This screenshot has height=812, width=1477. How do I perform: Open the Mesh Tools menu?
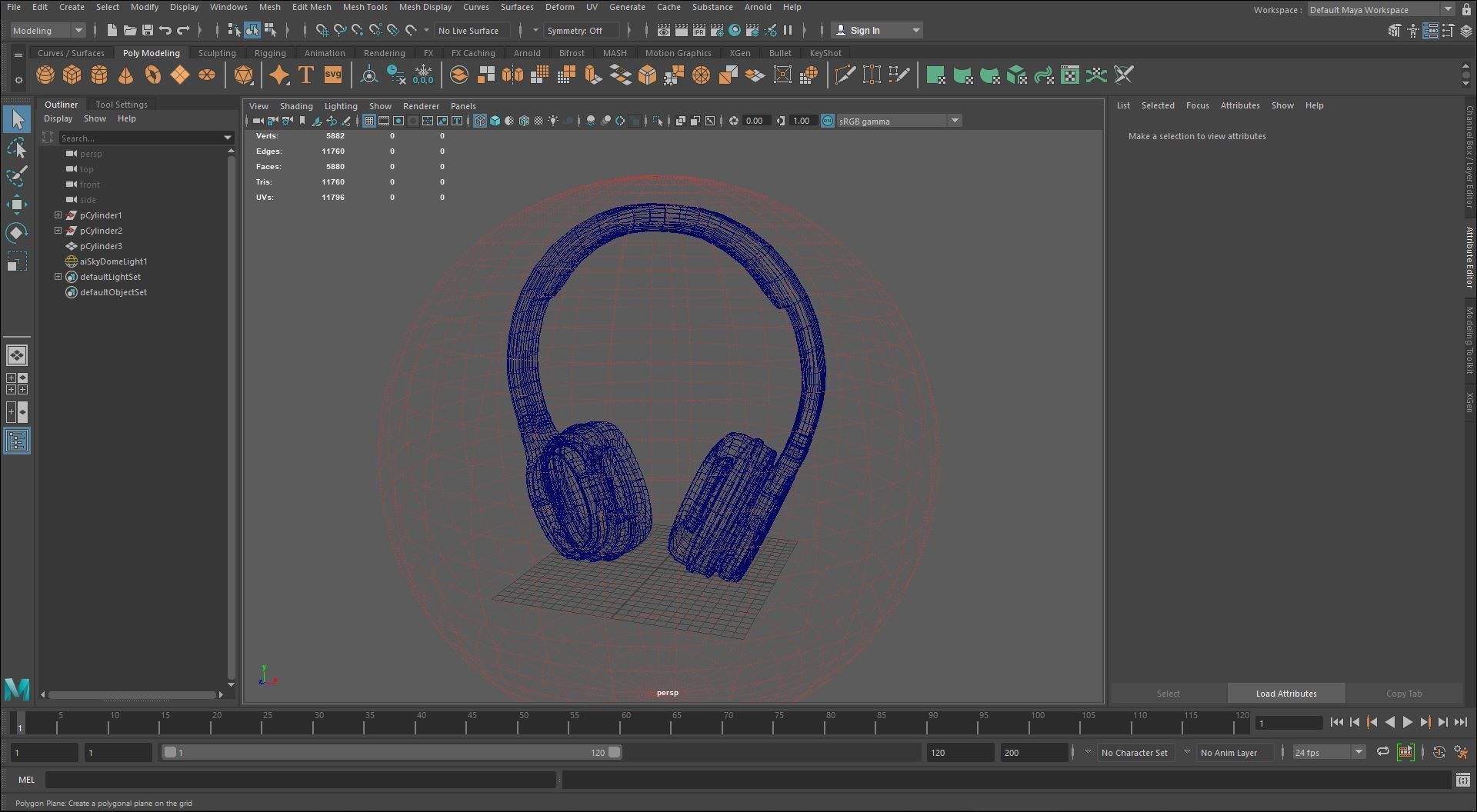[x=365, y=7]
